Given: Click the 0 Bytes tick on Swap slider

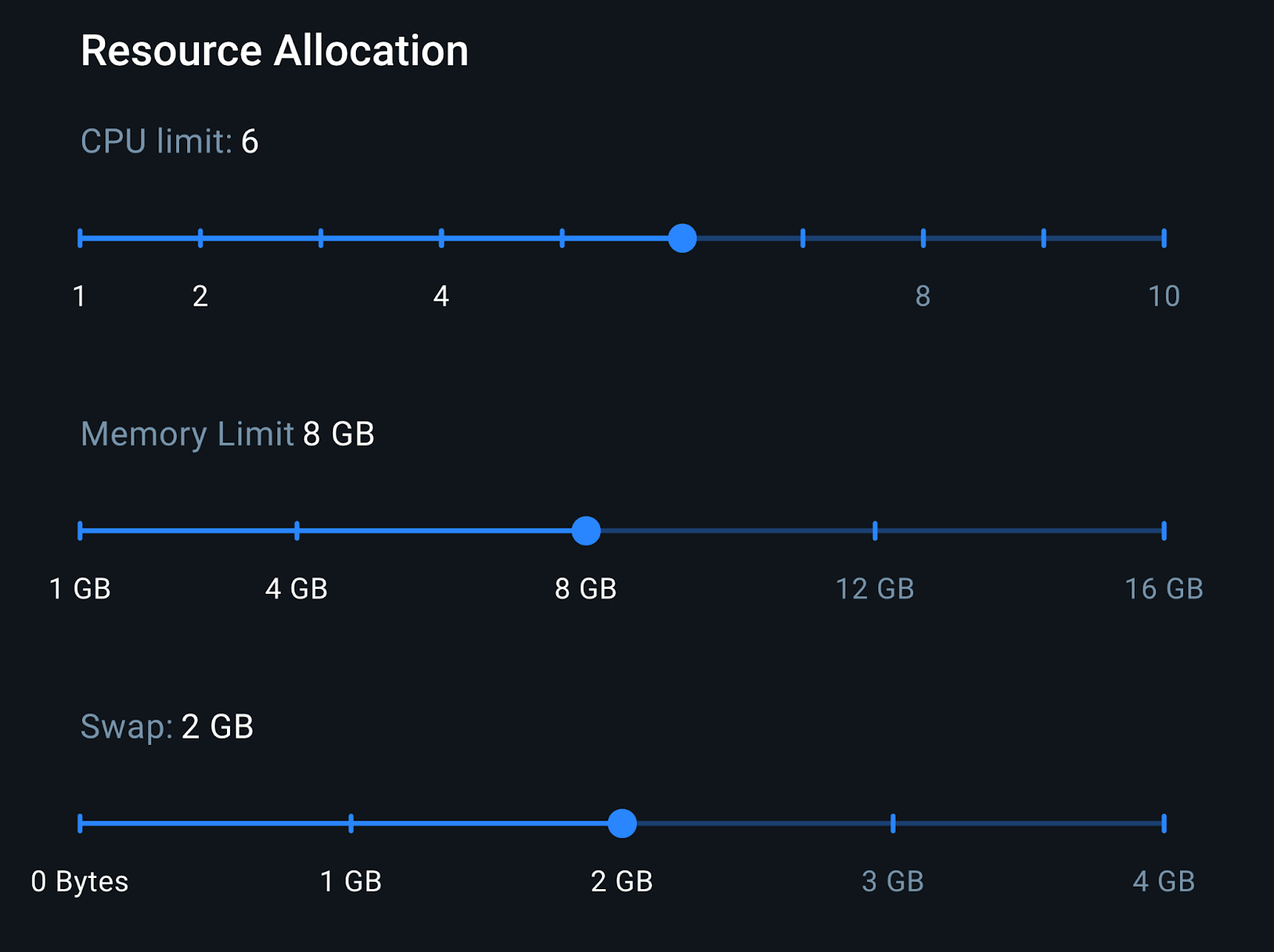Looking at the screenshot, I should click(79, 825).
